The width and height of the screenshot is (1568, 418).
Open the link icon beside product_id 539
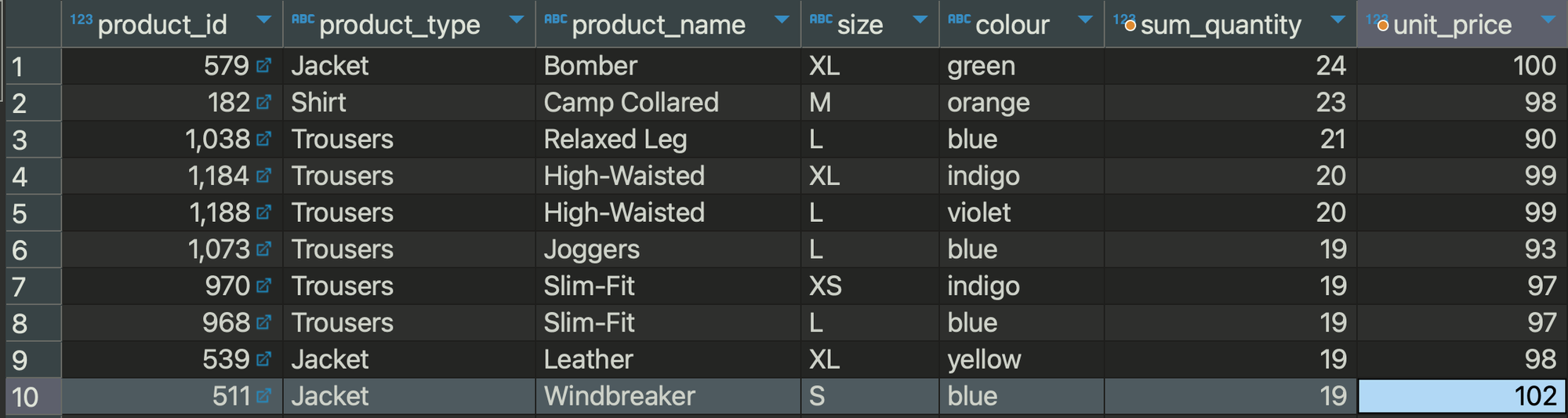point(263,359)
